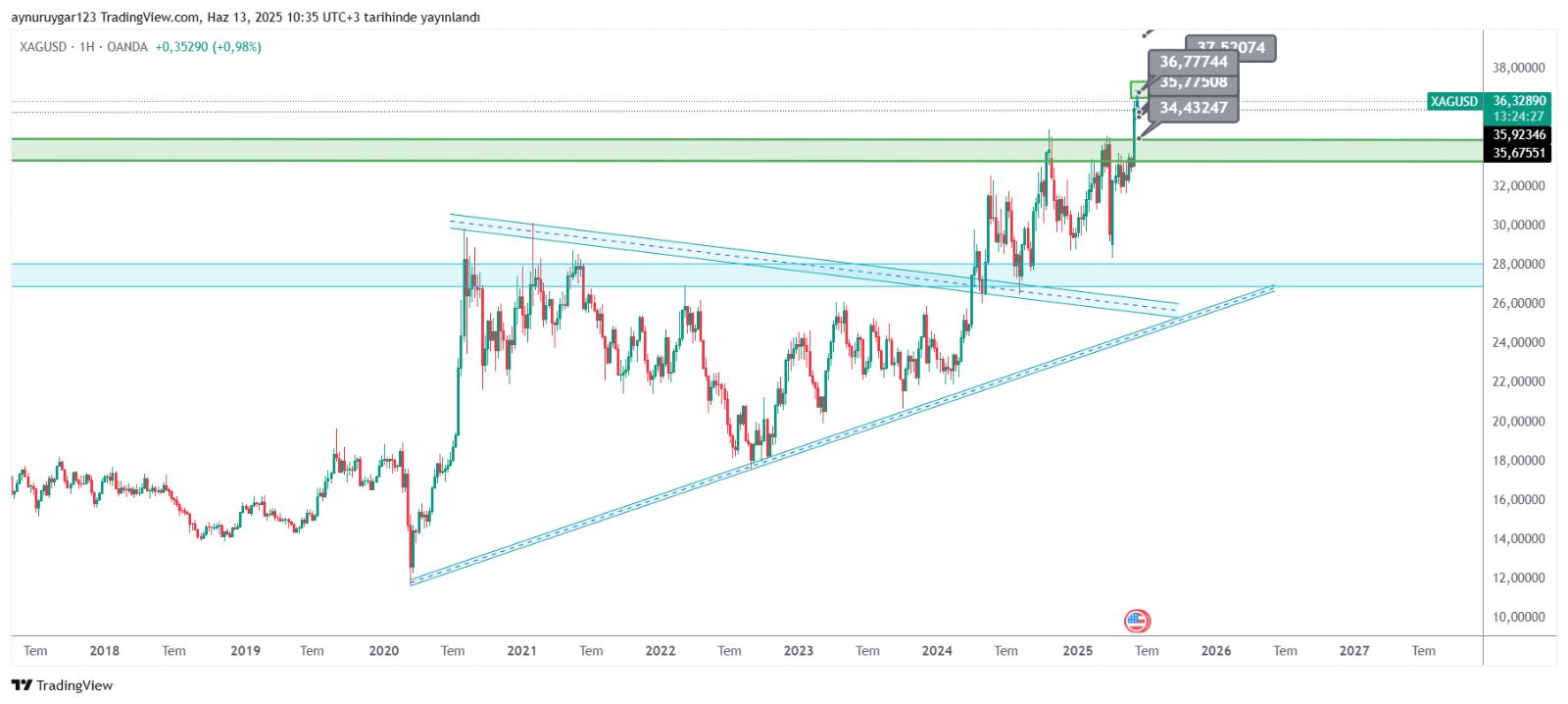This screenshot has width=1568, height=704.
Task: Click the green XAGUSD symbol tag near price axis
Action: click(x=1453, y=101)
